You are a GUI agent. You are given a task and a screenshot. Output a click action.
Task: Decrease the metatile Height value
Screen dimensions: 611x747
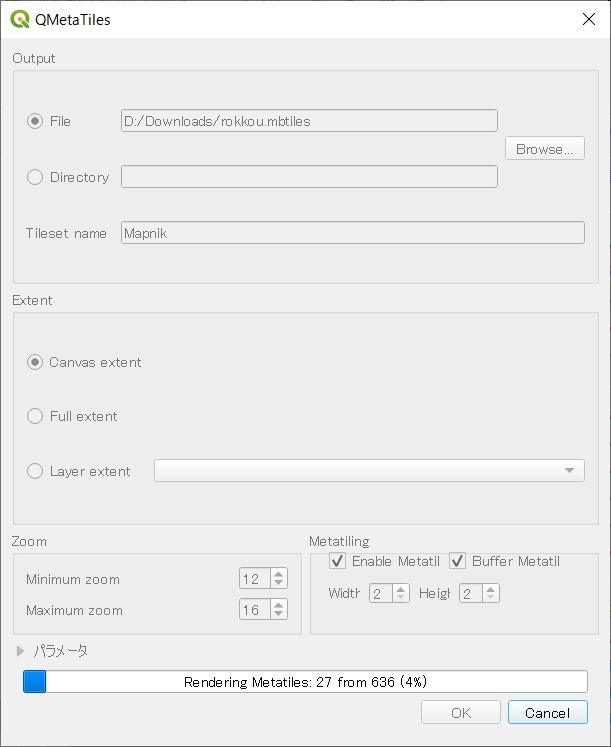pyautogui.click(x=491, y=598)
